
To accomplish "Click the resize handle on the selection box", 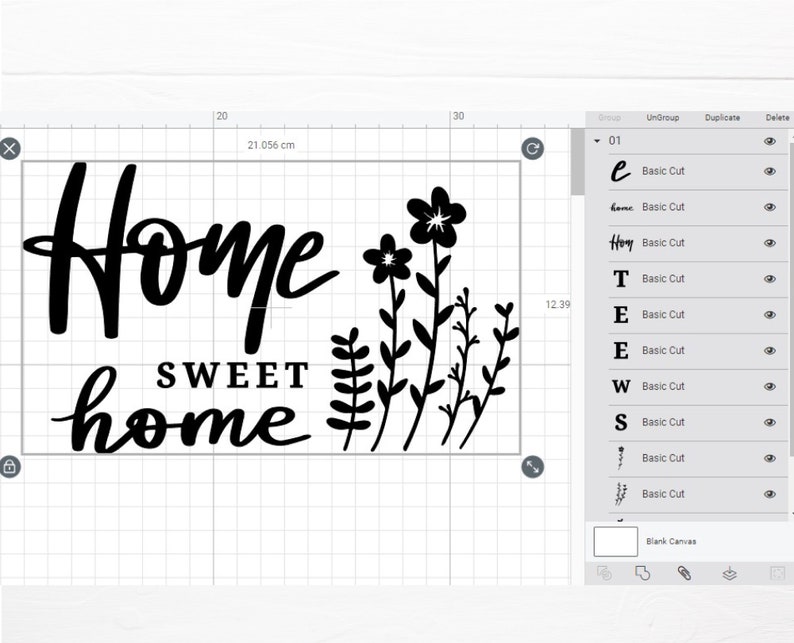I will coord(532,466).
